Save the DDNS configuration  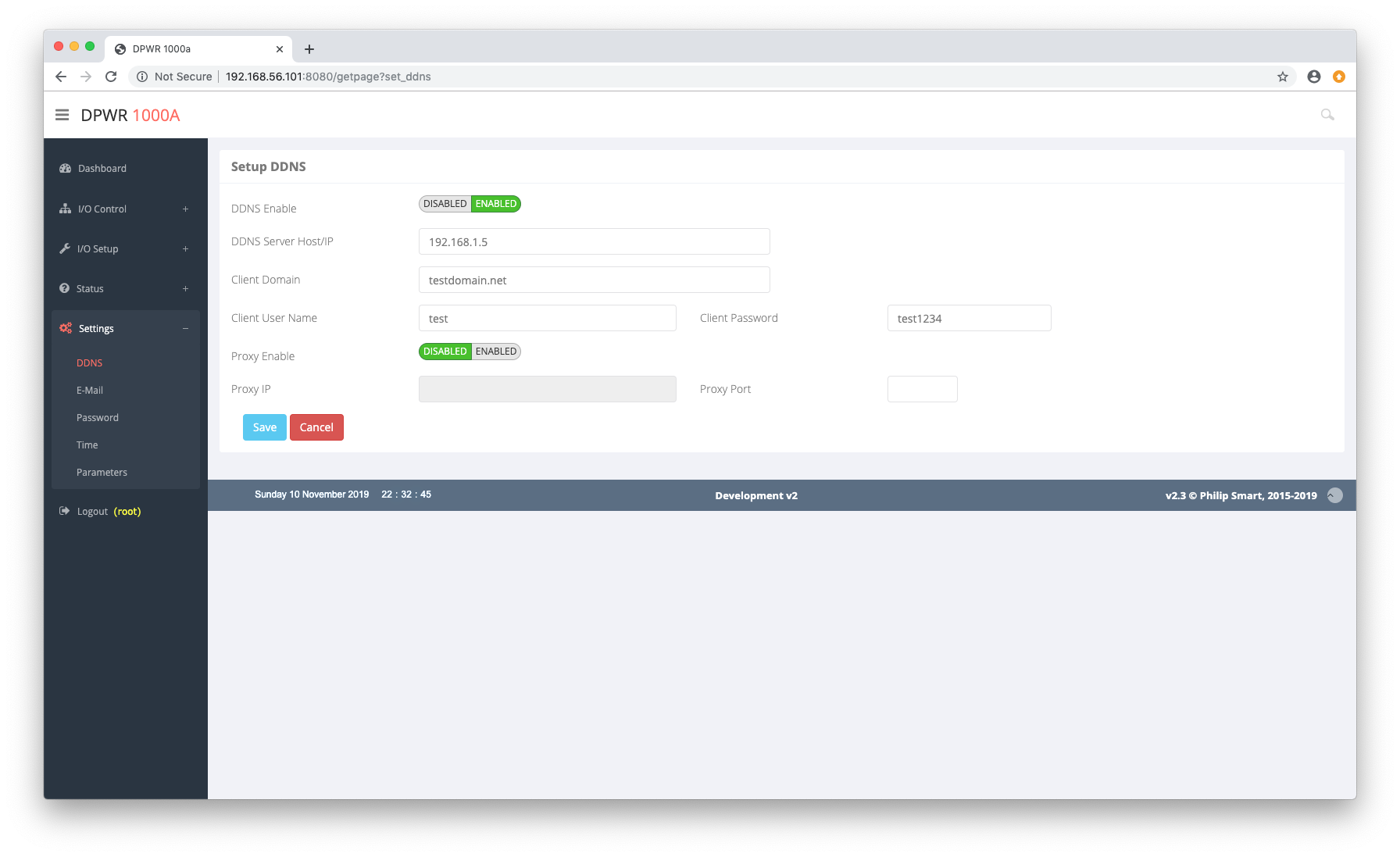tap(264, 427)
